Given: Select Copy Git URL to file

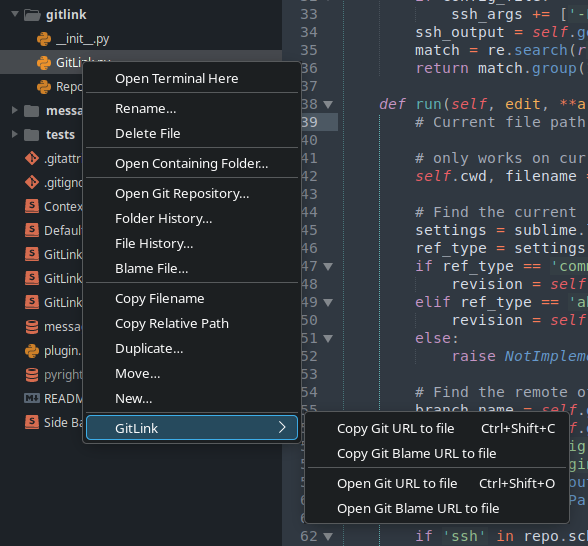Looking at the screenshot, I should (x=437, y=429).
